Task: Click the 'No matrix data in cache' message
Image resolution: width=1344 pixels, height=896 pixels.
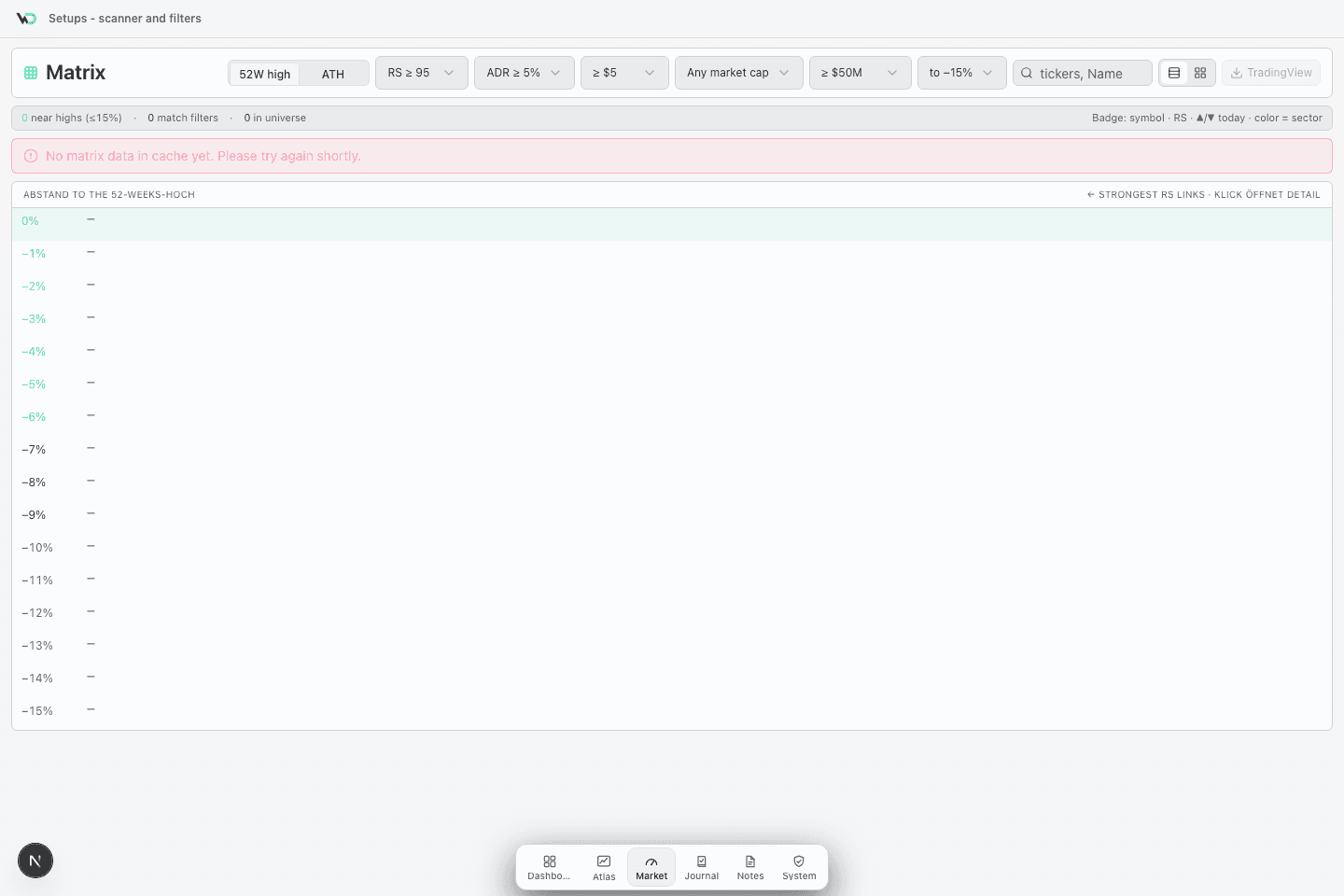Action: 203,156
